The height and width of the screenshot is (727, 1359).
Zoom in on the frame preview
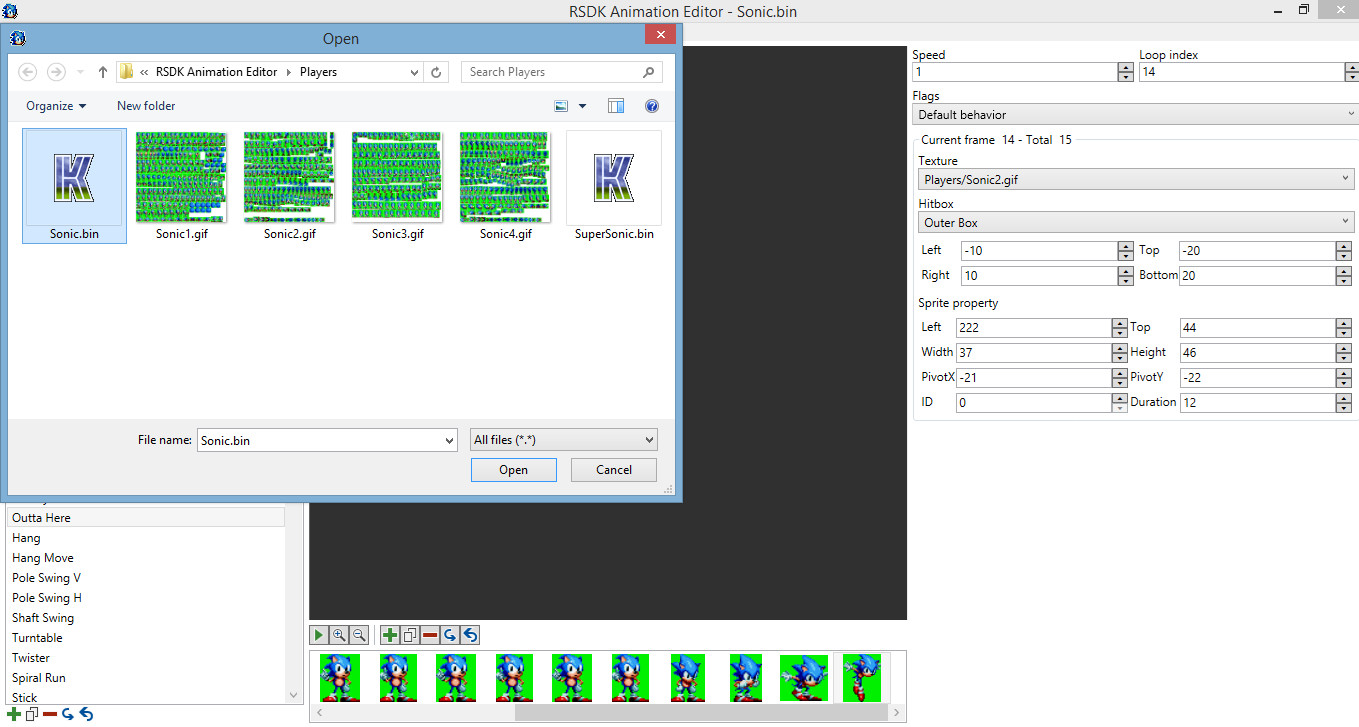click(x=339, y=635)
